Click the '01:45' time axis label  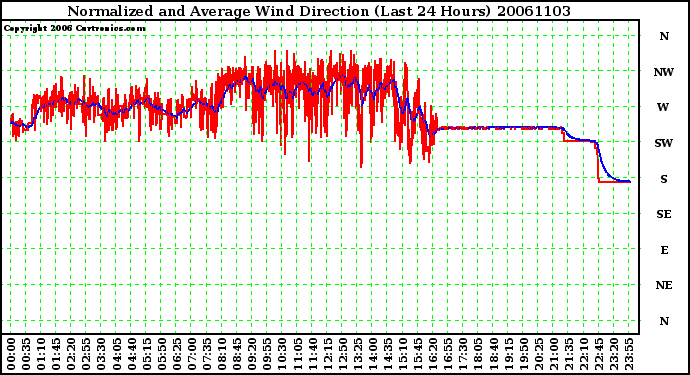[56, 354]
